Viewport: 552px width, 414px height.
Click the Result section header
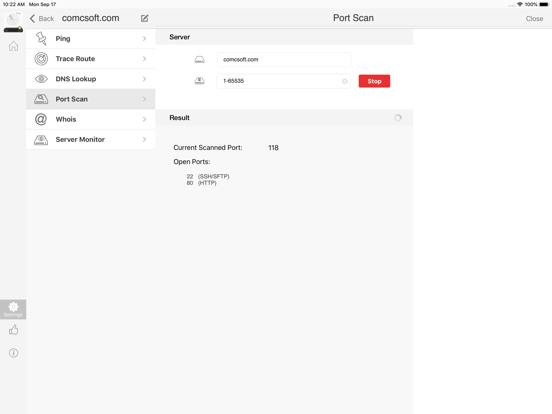284,118
